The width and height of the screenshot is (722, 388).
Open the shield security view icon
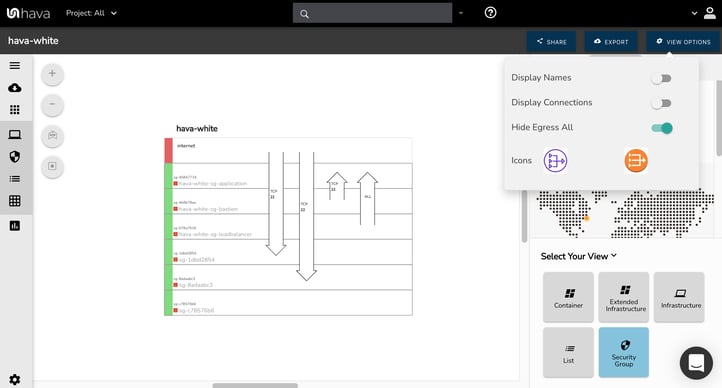pos(15,156)
